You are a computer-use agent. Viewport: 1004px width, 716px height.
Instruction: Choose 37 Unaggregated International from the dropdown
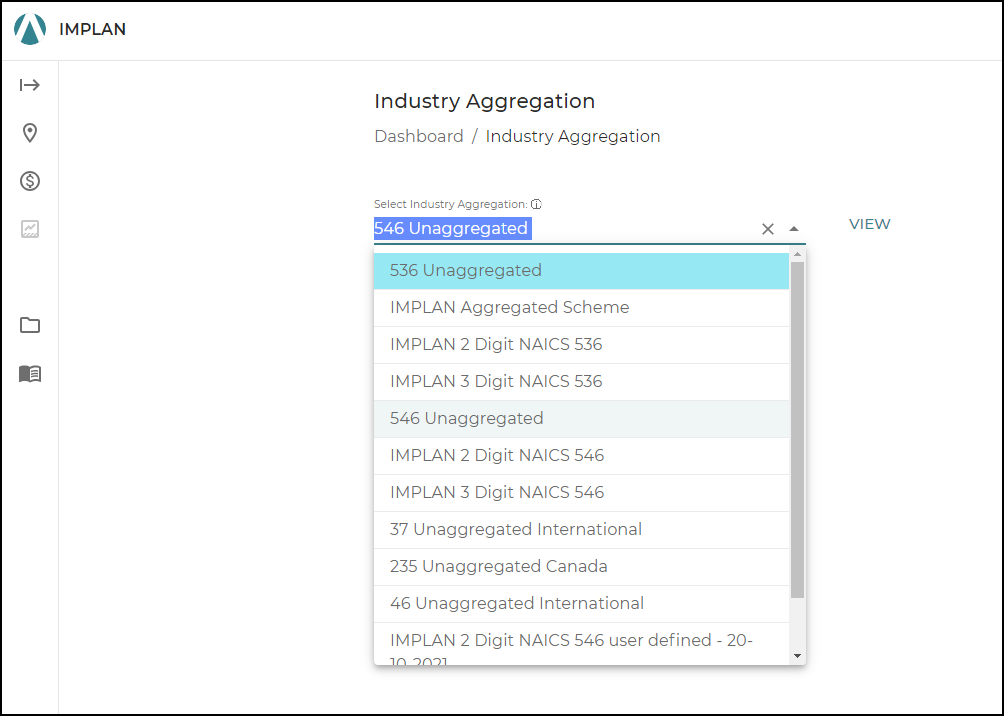point(516,529)
